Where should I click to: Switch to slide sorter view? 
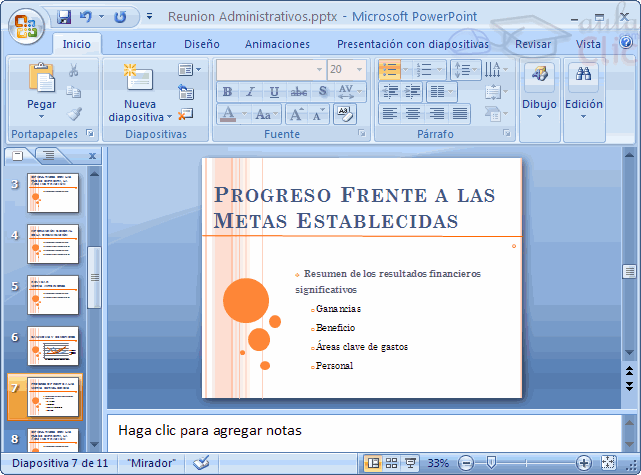391,463
